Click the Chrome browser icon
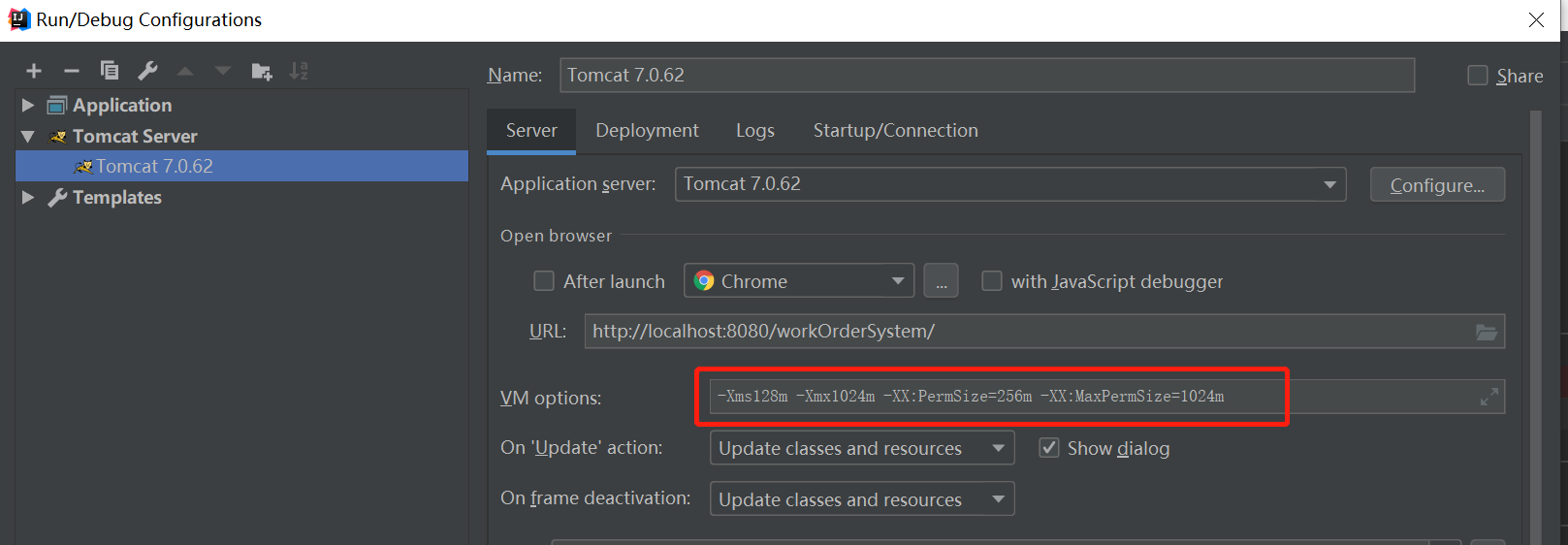 click(x=704, y=281)
